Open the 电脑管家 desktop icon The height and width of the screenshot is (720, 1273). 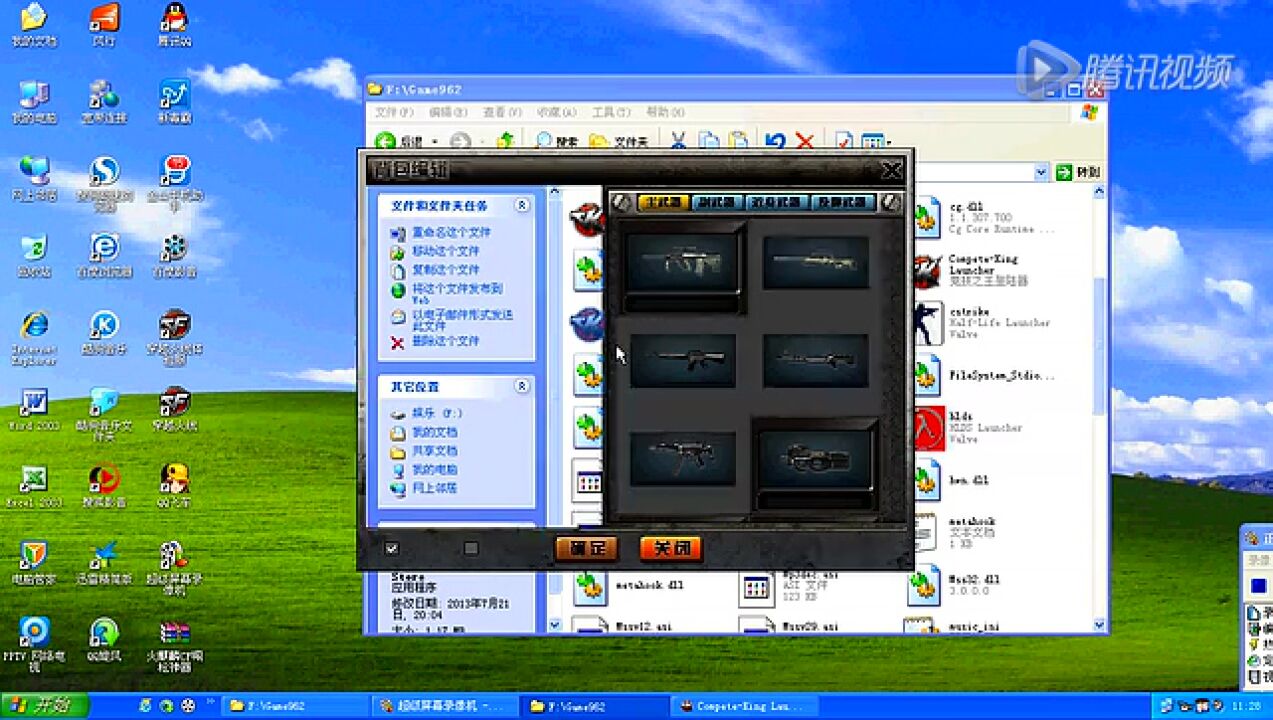pyautogui.click(x=34, y=562)
